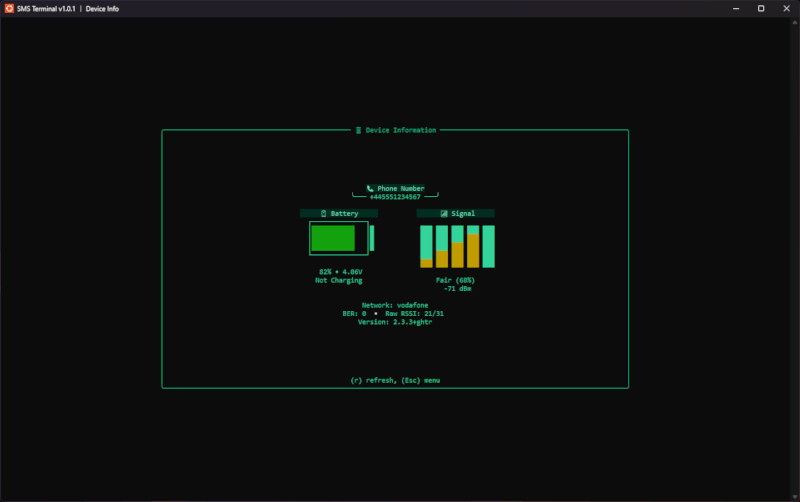This screenshot has width=800, height=502.
Task: Click the 'Signal' section header
Action: click(456, 213)
